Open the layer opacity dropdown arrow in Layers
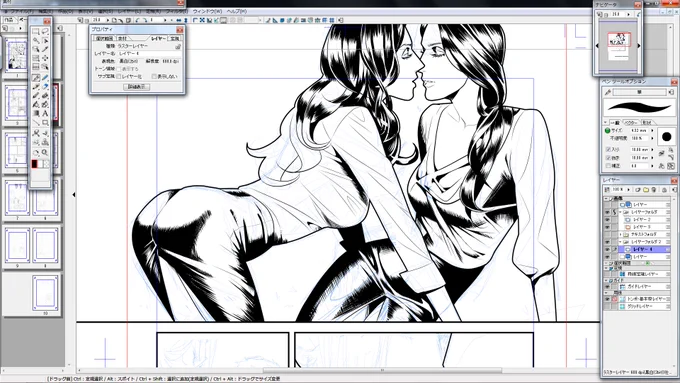This screenshot has width=680, height=383. click(x=628, y=190)
